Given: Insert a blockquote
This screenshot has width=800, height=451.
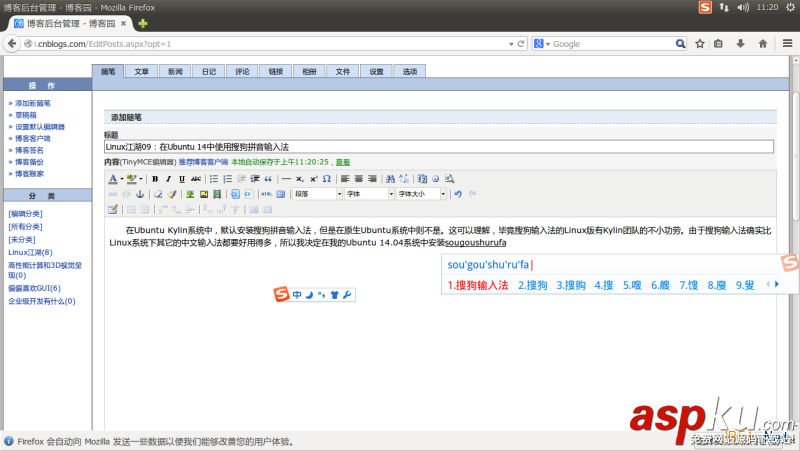Looking at the screenshot, I should pos(268,179).
